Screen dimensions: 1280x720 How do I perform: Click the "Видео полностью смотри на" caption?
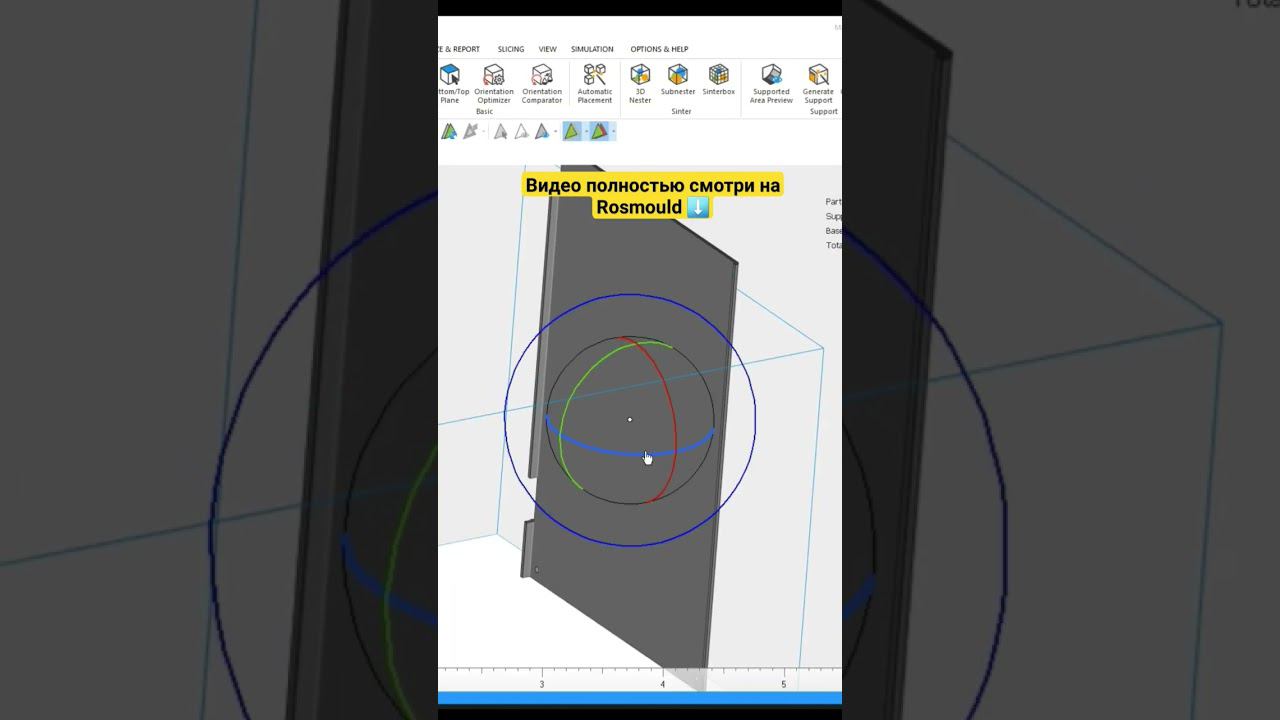[x=653, y=186]
